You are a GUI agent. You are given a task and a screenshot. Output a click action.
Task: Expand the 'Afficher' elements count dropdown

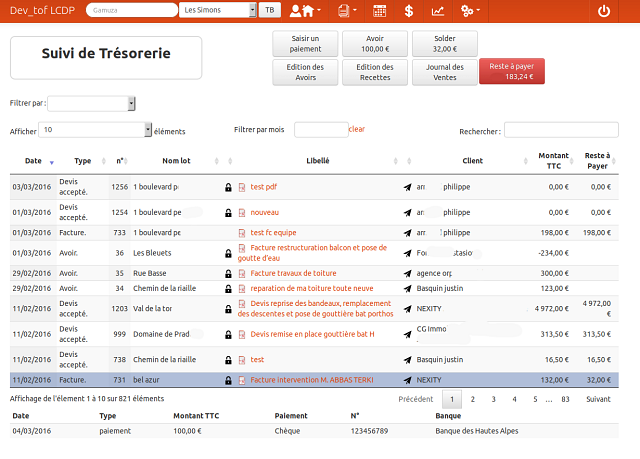(x=96, y=130)
